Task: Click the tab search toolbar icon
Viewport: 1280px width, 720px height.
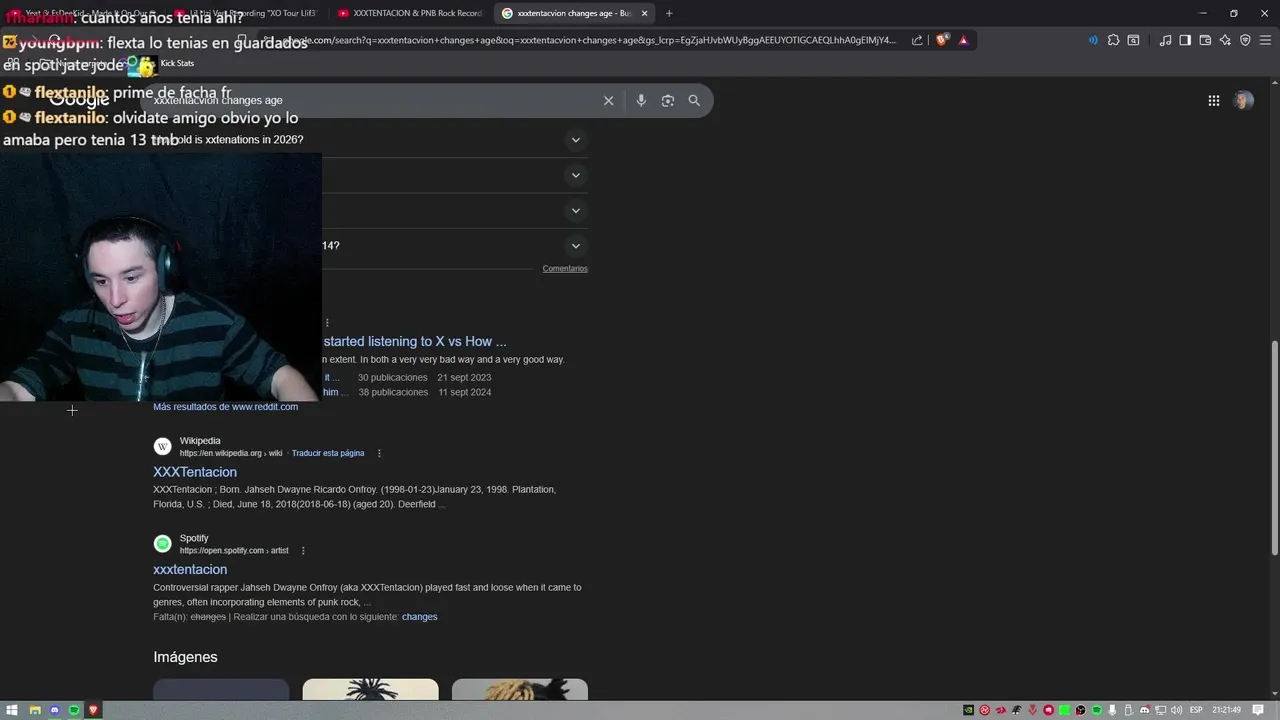Action: point(1133,40)
